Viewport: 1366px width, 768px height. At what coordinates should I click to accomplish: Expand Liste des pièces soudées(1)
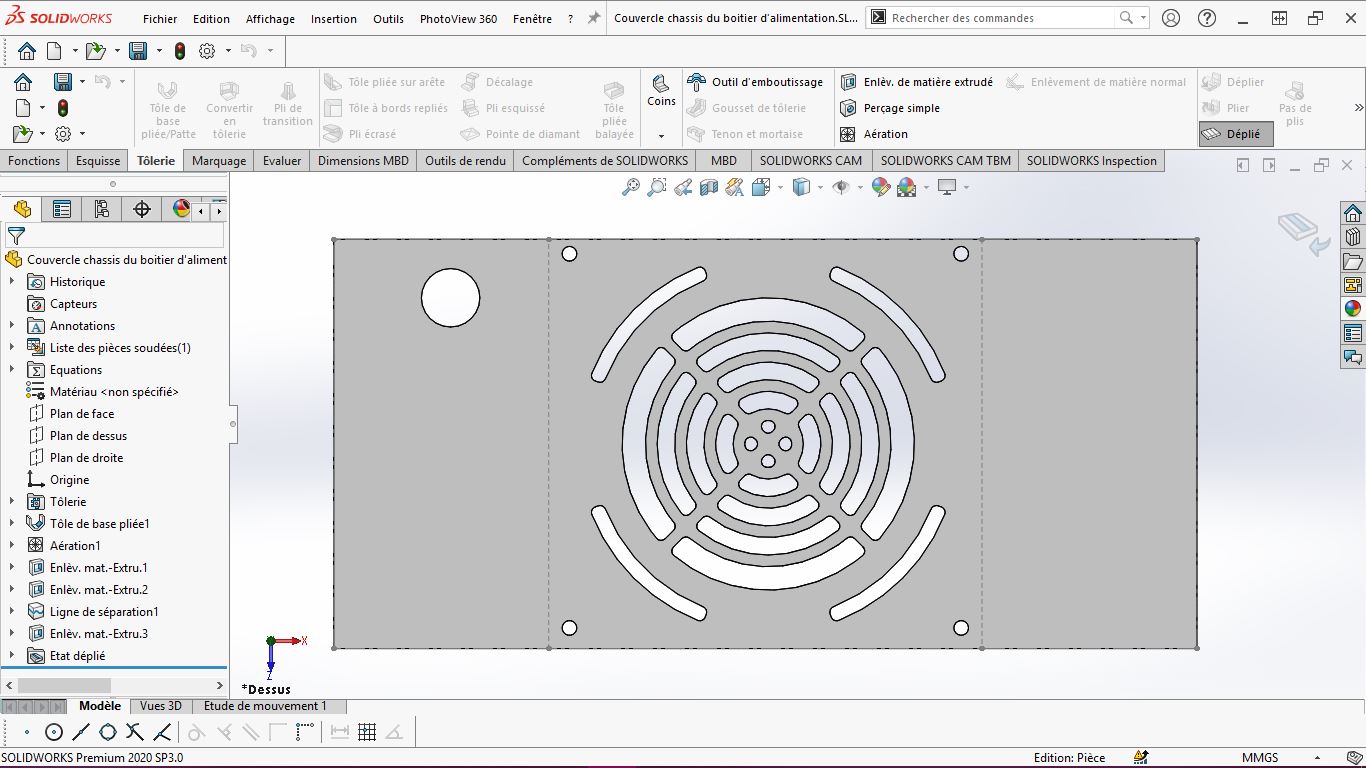point(12,348)
